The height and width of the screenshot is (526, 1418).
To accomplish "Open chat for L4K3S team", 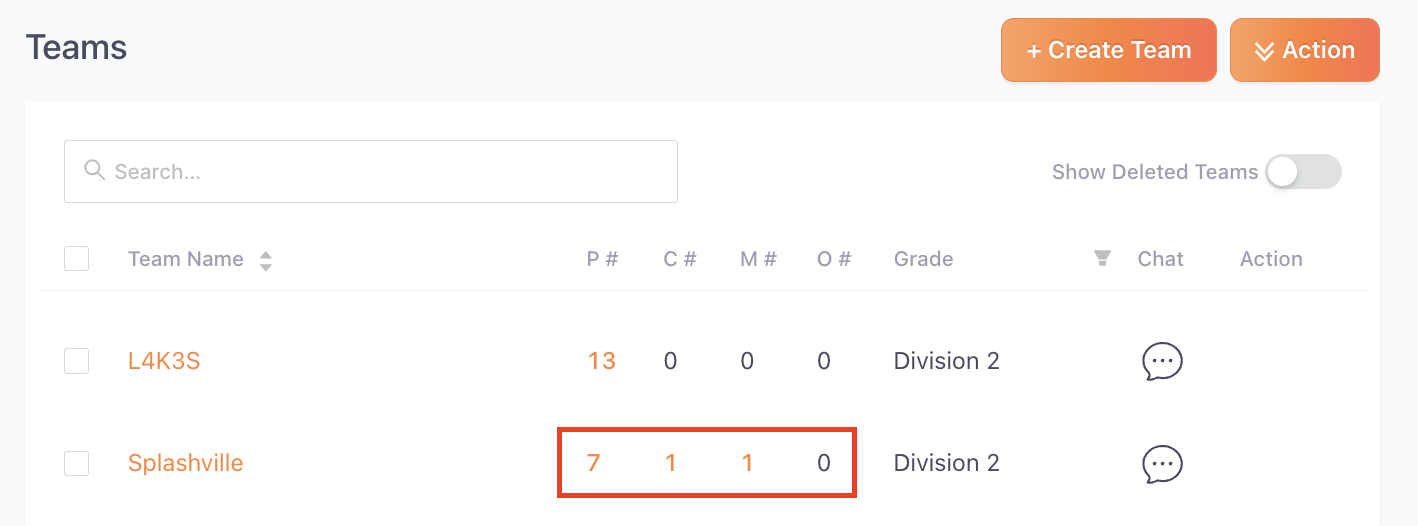I will pos(1162,361).
